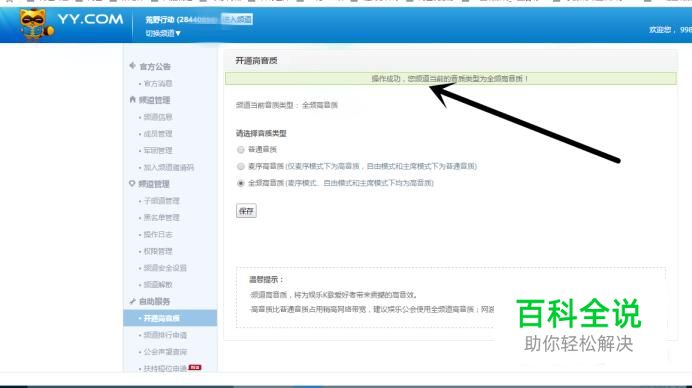Image resolution: width=692 pixels, height=388 pixels.
Task: Click the red badge icon in the sidebar
Action: pyautogui.click(x=195, y=367)
